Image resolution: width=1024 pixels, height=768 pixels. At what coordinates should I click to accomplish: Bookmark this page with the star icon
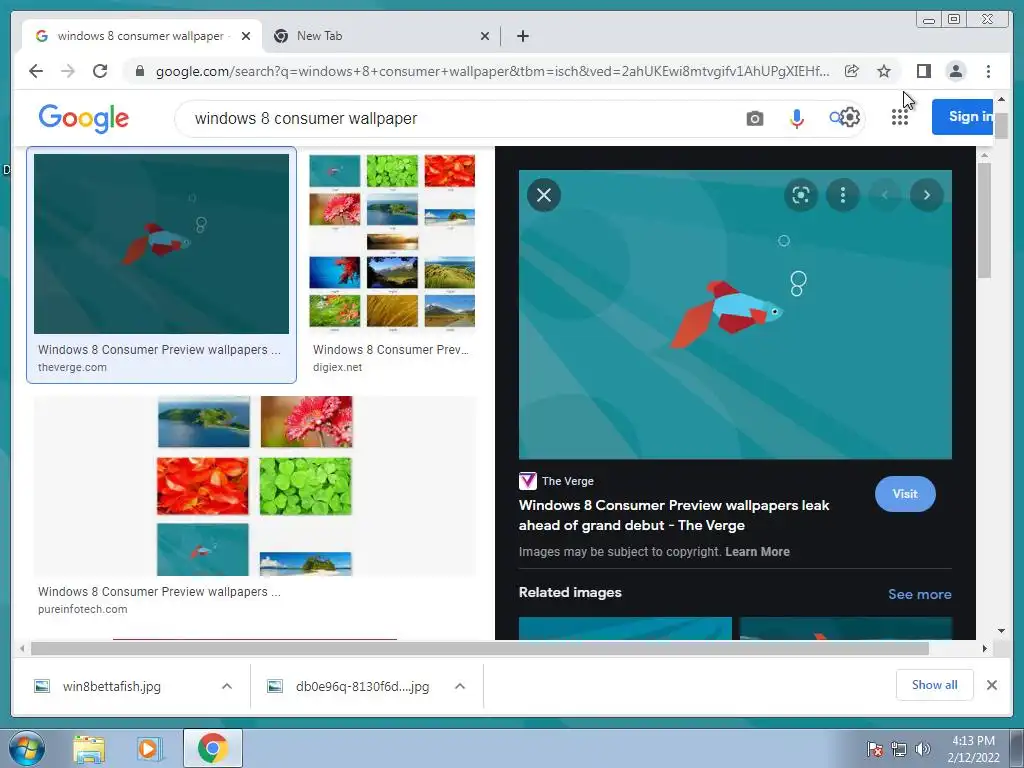point(884,71)
